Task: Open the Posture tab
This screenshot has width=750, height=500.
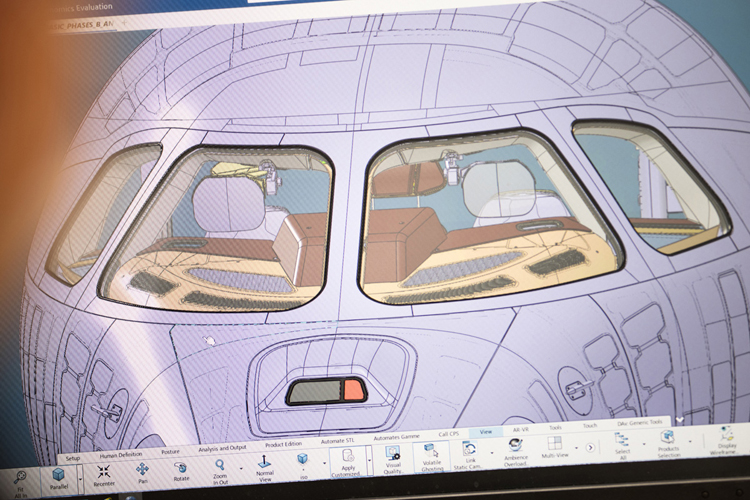Action: [x=170, y=452]
